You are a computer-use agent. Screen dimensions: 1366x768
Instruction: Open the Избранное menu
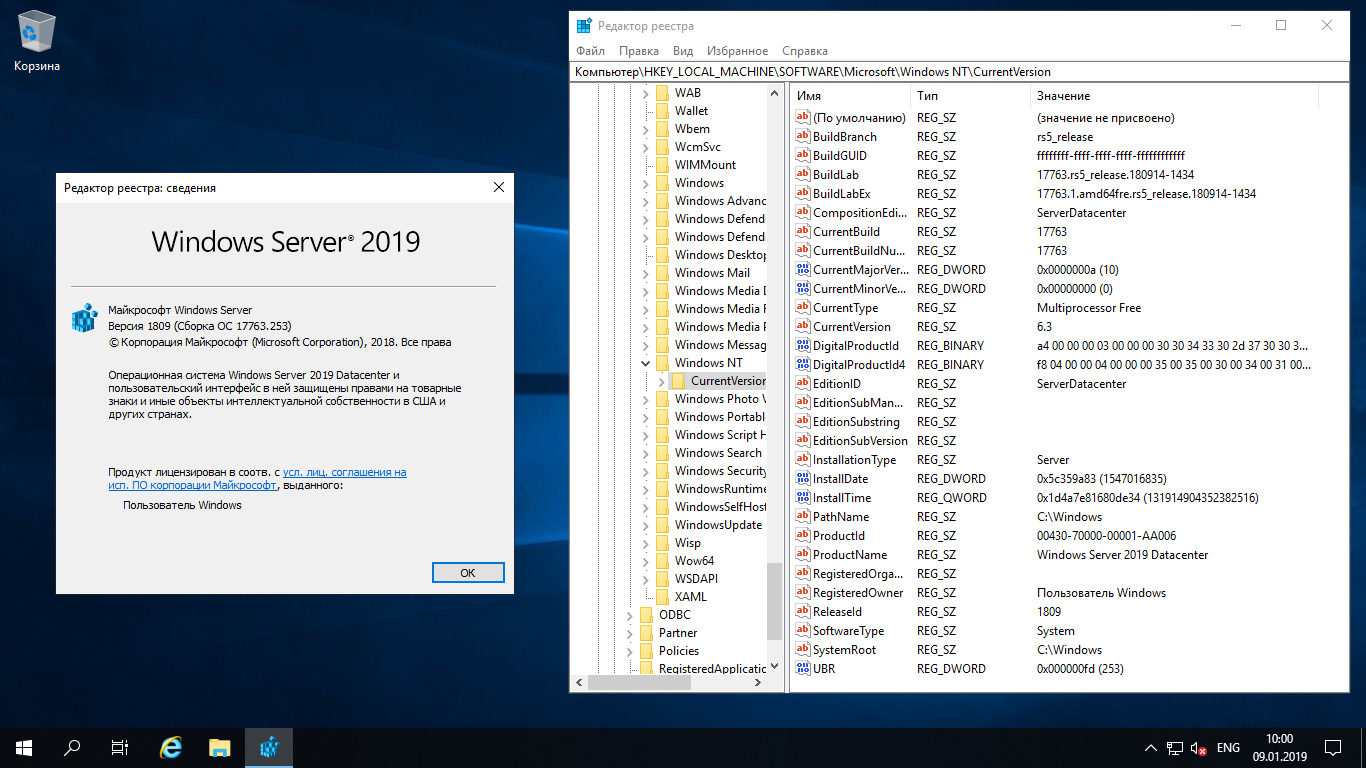click(737, 51)
